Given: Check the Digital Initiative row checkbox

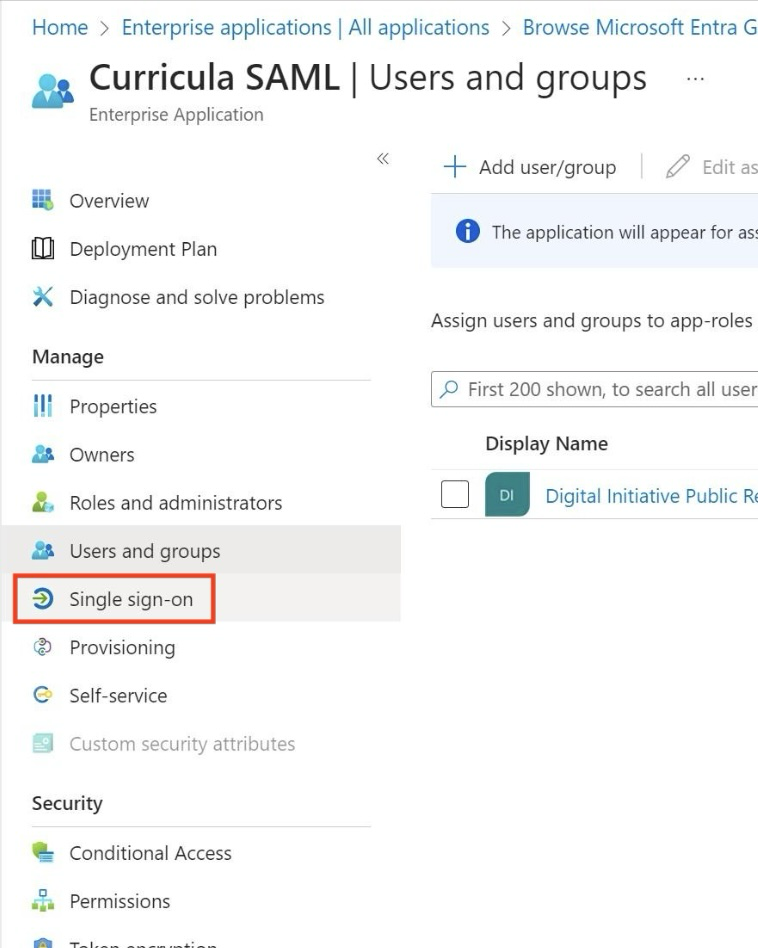Looking at the screenshot, I should coord(455,494).
